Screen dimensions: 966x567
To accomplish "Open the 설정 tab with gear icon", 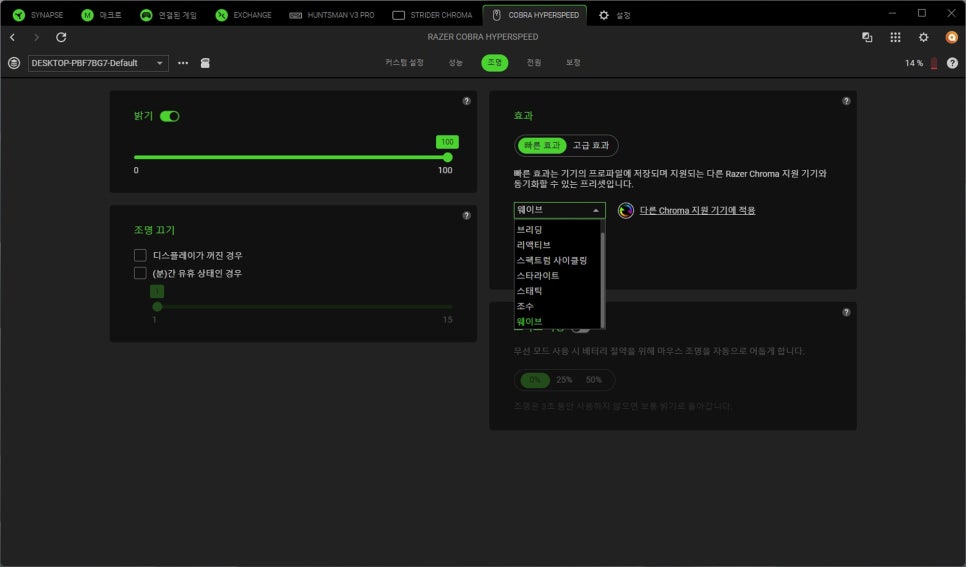I will tap(615, 15).
